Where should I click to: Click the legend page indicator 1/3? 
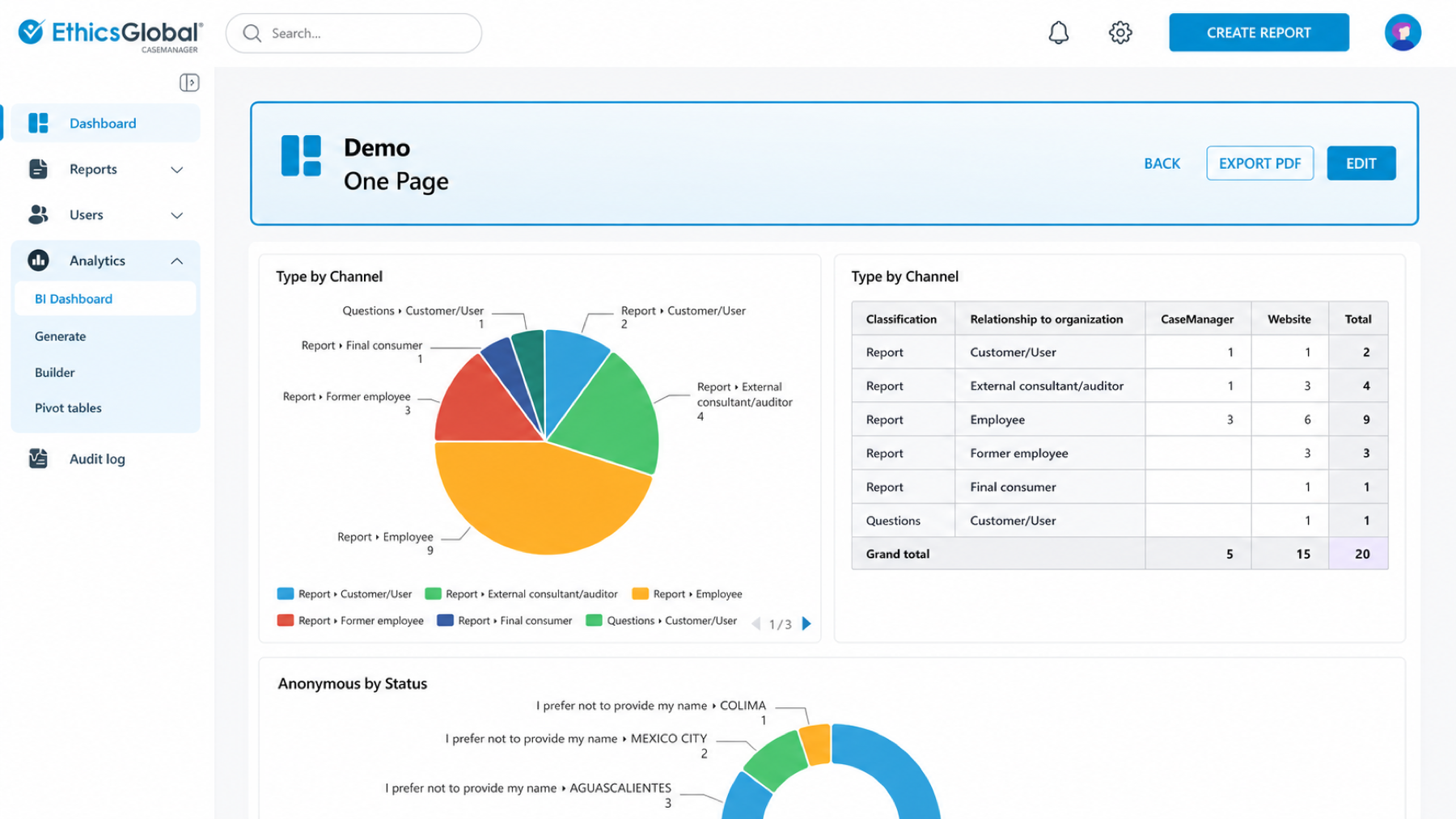780,624
